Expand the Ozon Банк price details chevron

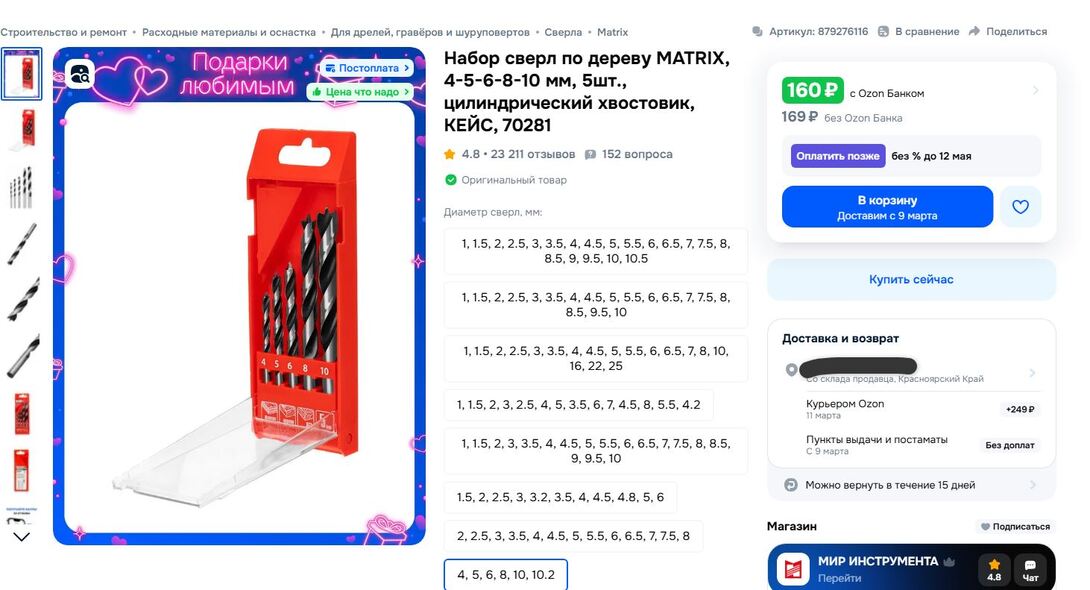[1035, 90]
